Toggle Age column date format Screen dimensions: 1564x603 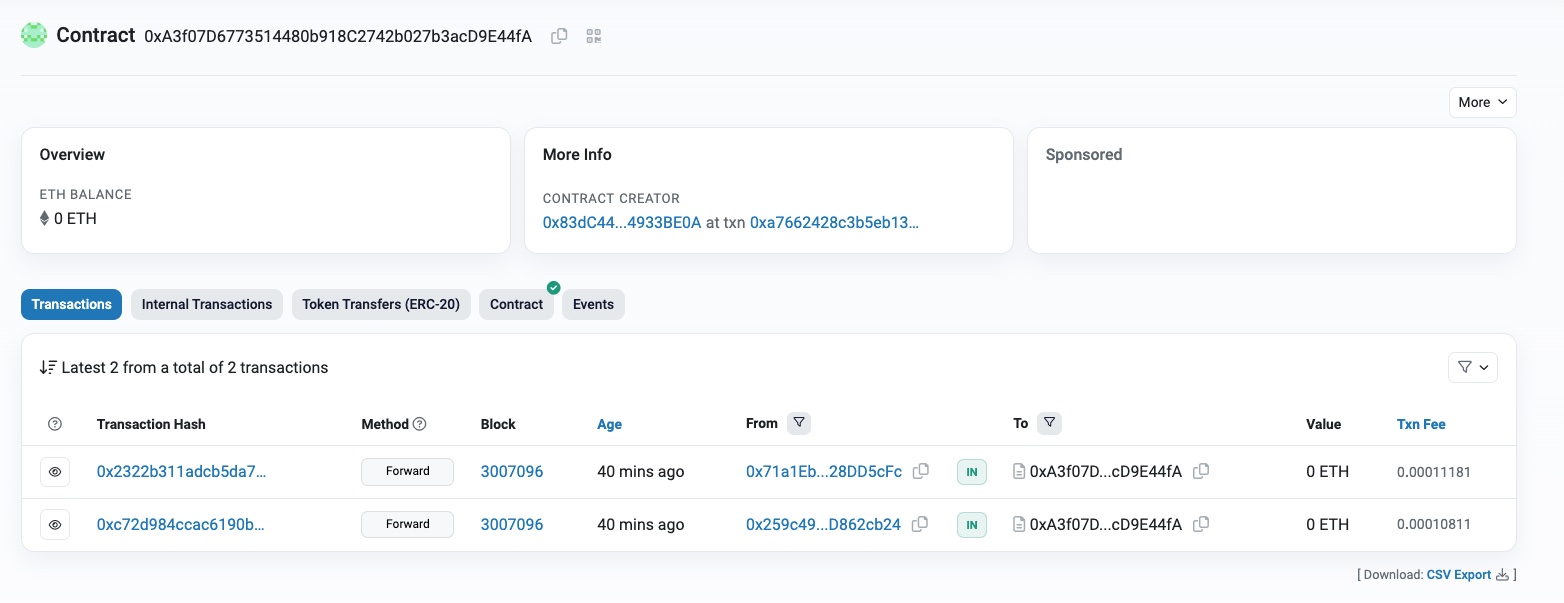(609, 424)
